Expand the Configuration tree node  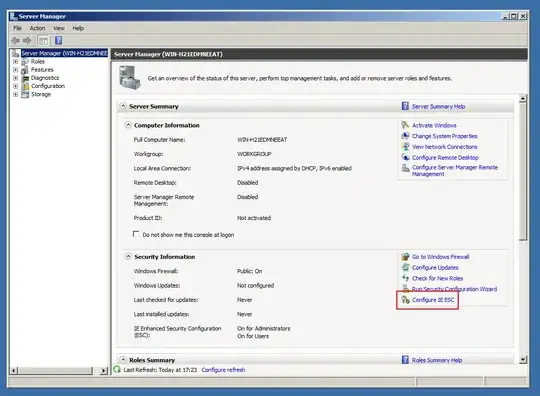[15, 86]
